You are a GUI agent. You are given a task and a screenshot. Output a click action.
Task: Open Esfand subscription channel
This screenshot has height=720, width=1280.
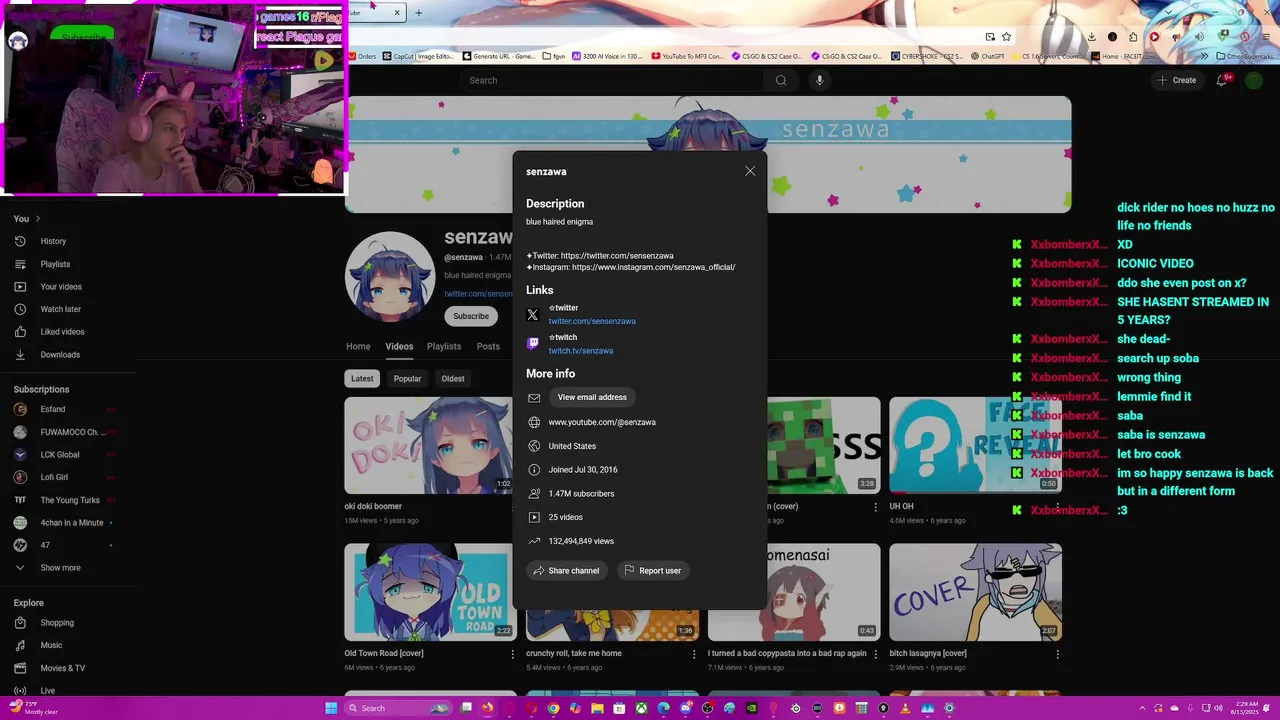53,409
